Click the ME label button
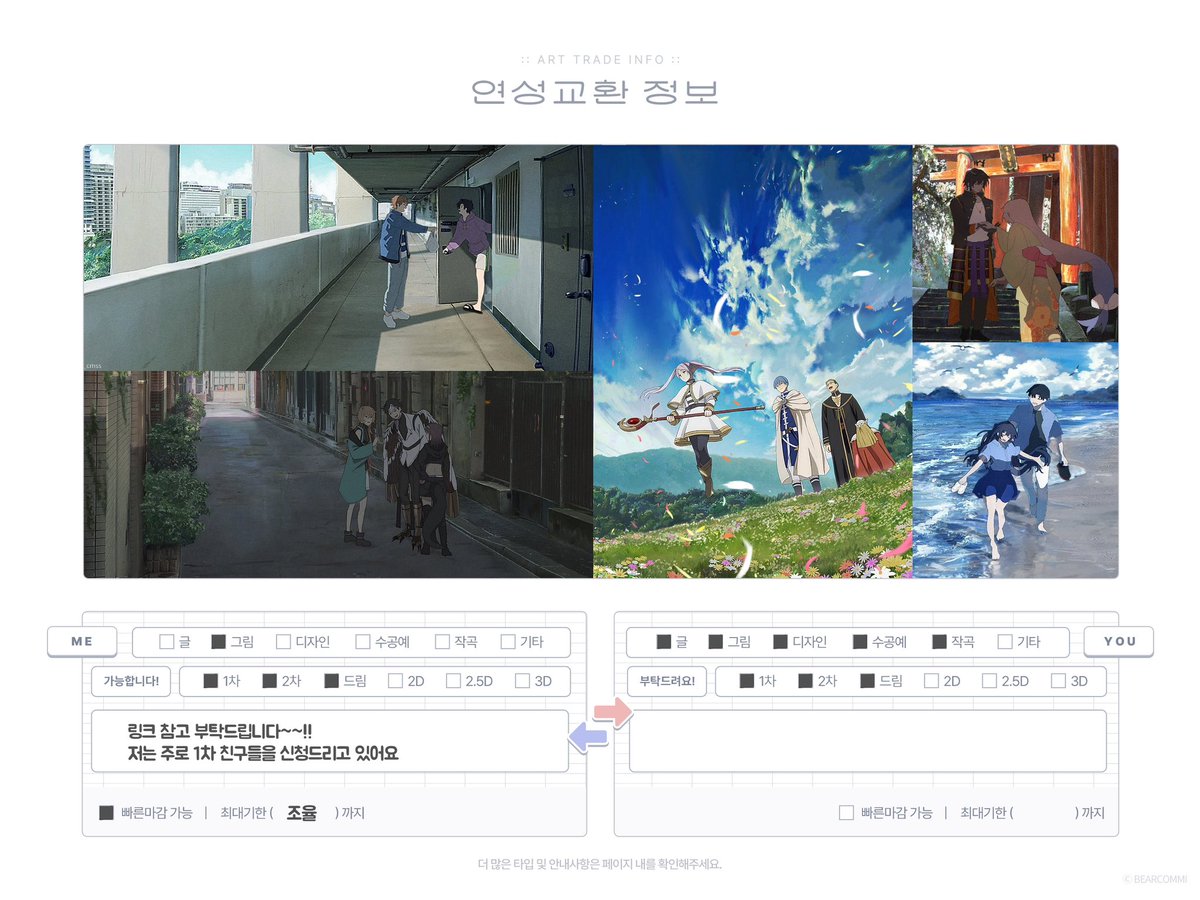The width and height of the screenshot is (1200, 900). 82,642
